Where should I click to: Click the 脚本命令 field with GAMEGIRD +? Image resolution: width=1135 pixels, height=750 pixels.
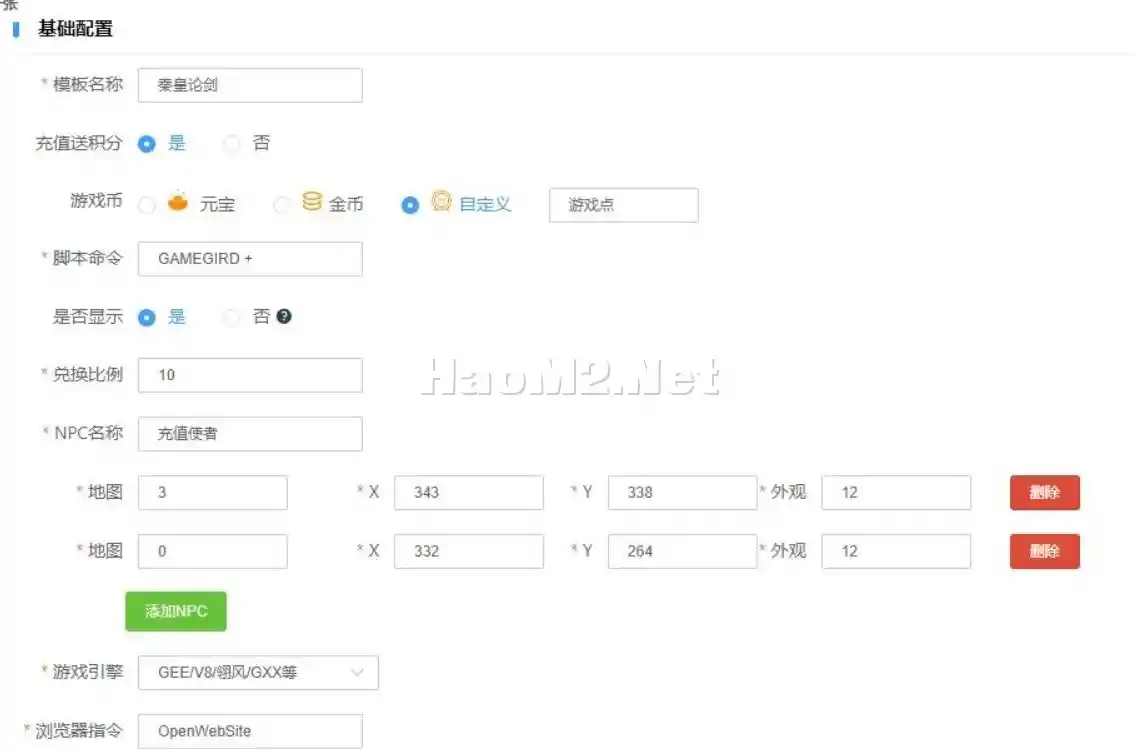pos(250,258)
